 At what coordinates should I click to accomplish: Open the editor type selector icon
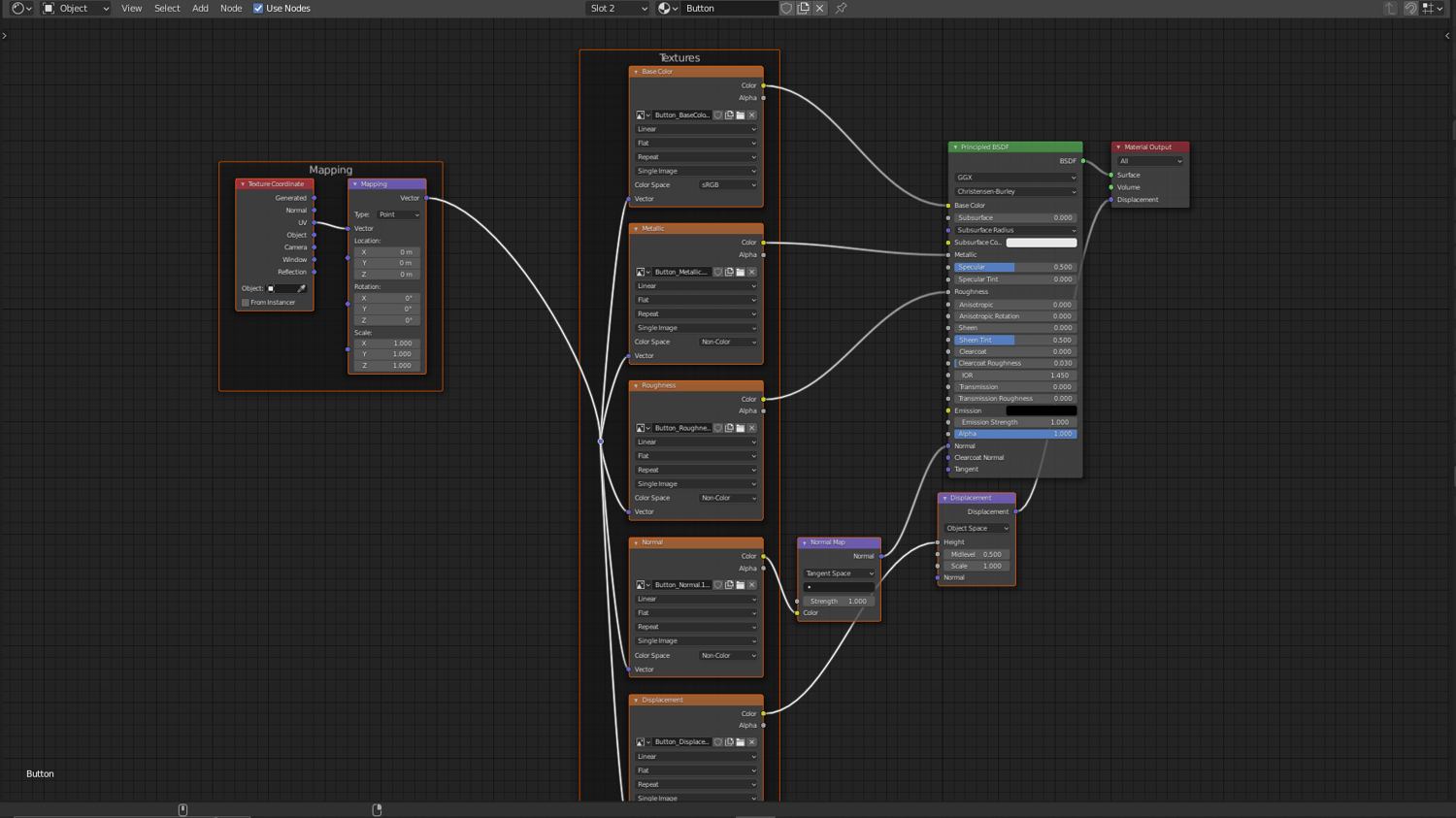coord(20,9)
